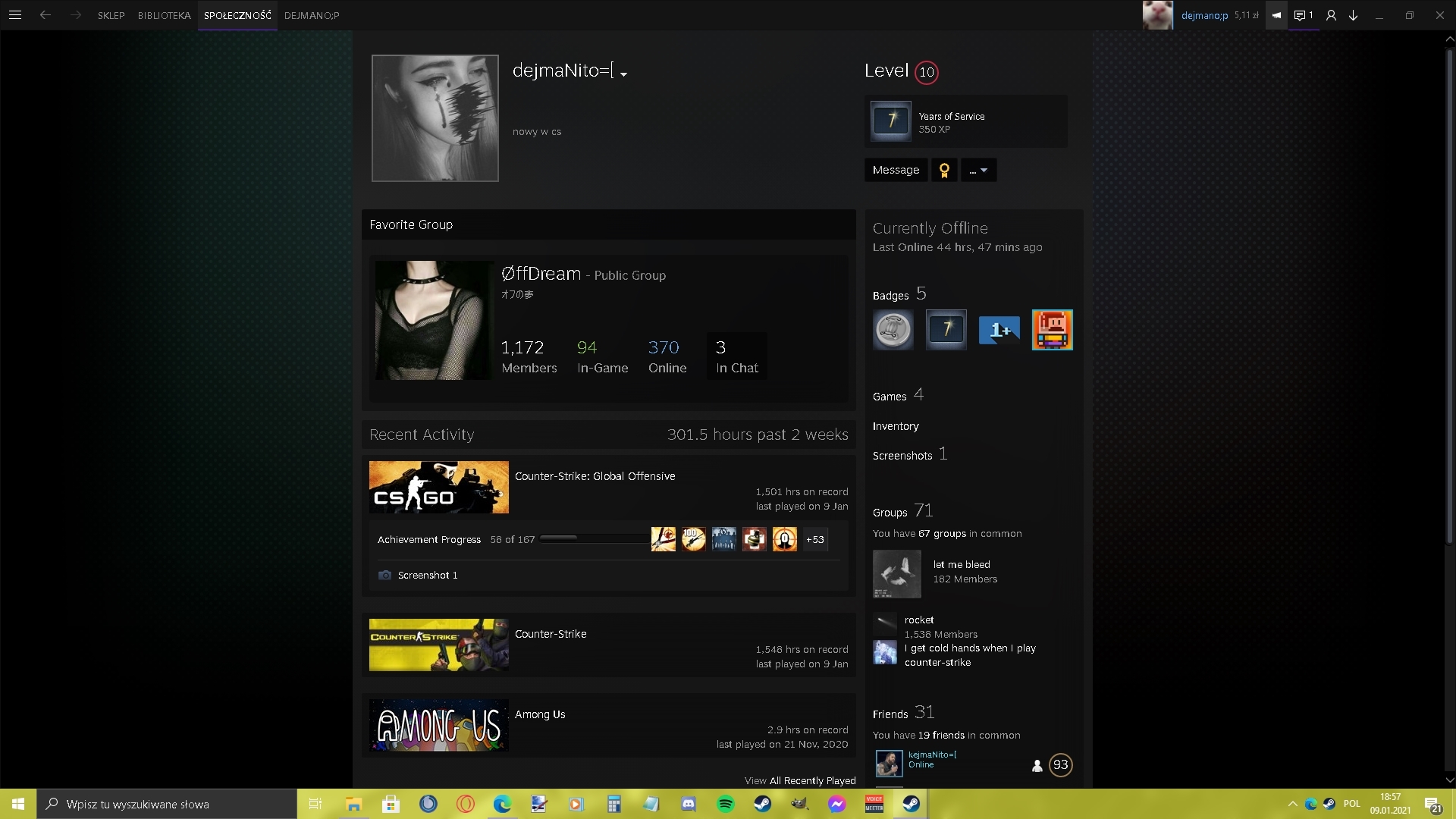Give a profile award via ribbon icon
The image size is (1456, 819).
pyautogui.click(x=944, y=170)
